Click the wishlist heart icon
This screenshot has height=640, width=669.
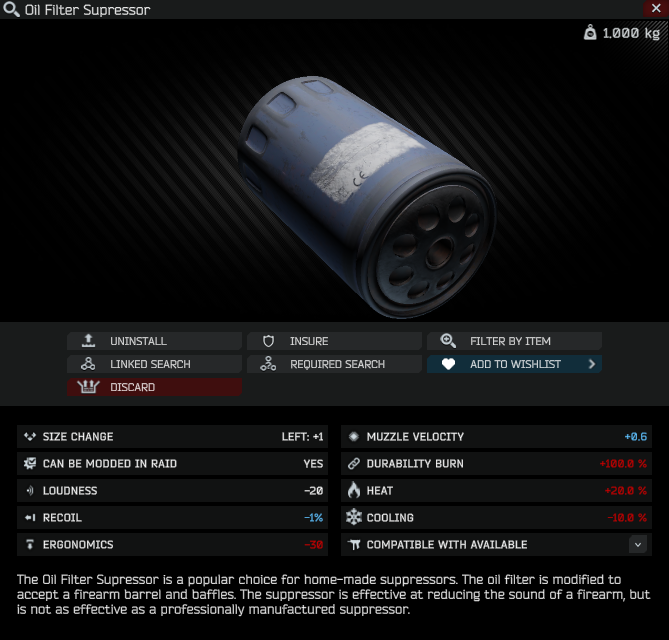click(x=448, y=364)
